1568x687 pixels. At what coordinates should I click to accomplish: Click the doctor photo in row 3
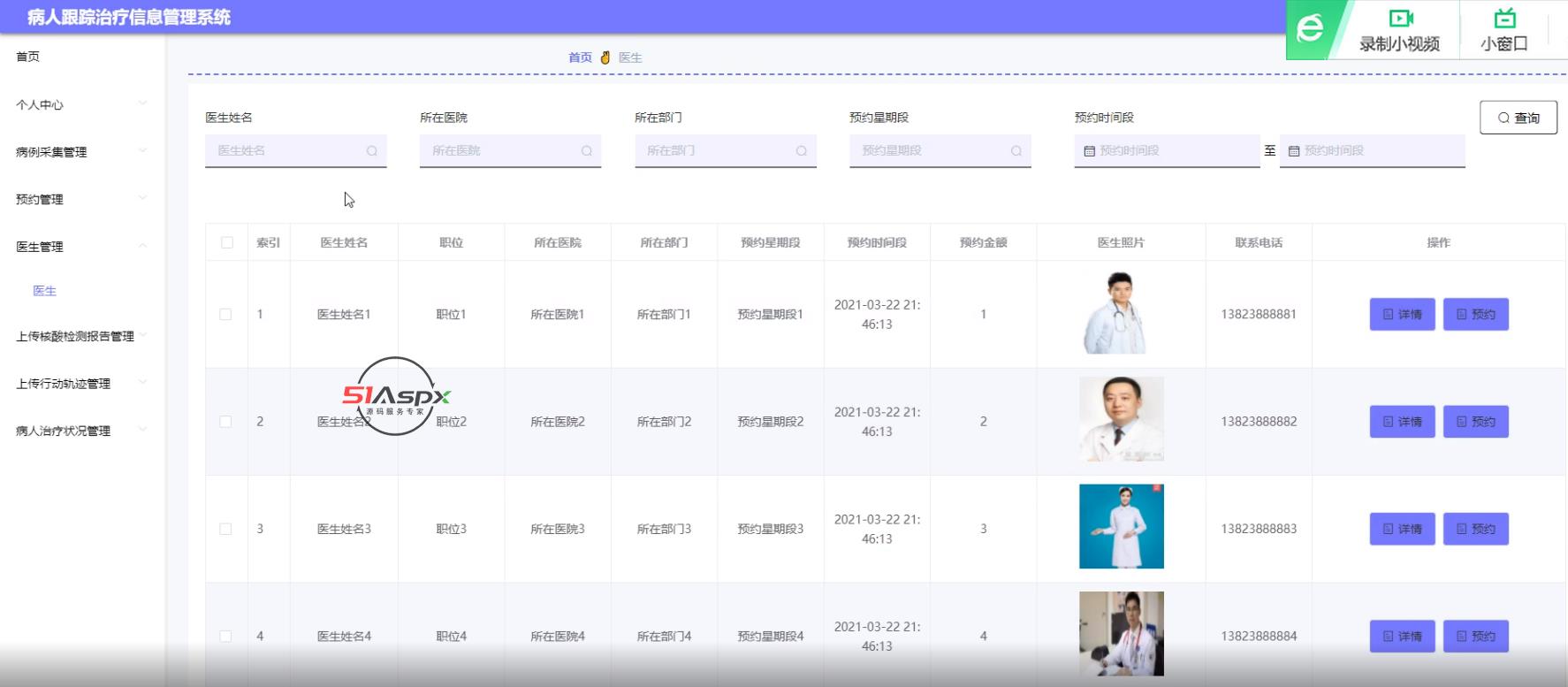point(1121,526)
